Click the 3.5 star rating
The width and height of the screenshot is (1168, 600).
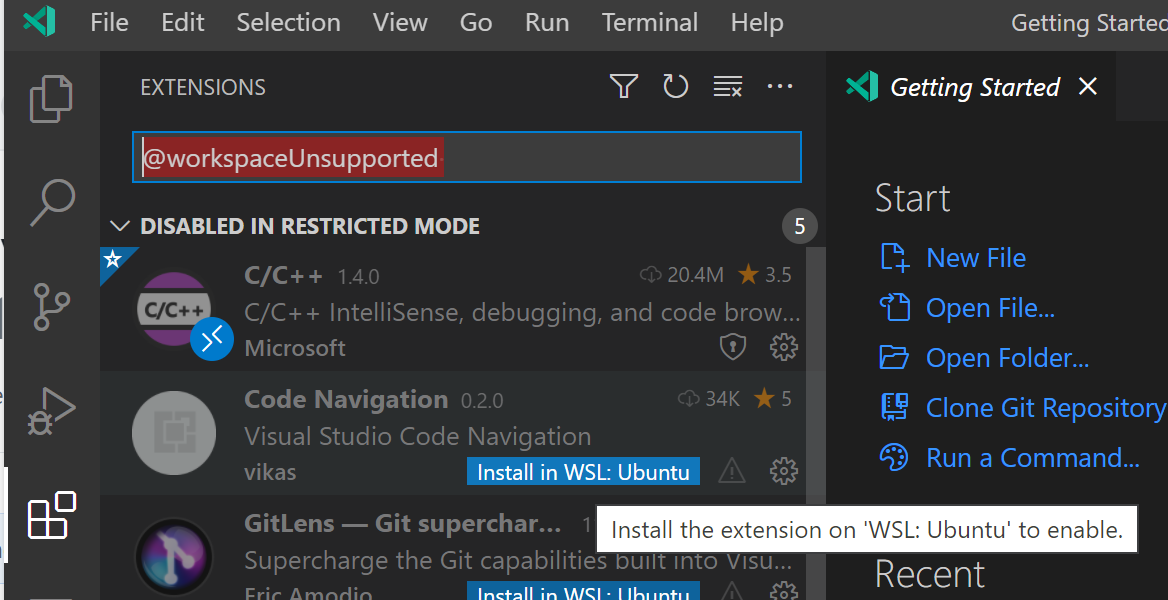tap(765, 275)
